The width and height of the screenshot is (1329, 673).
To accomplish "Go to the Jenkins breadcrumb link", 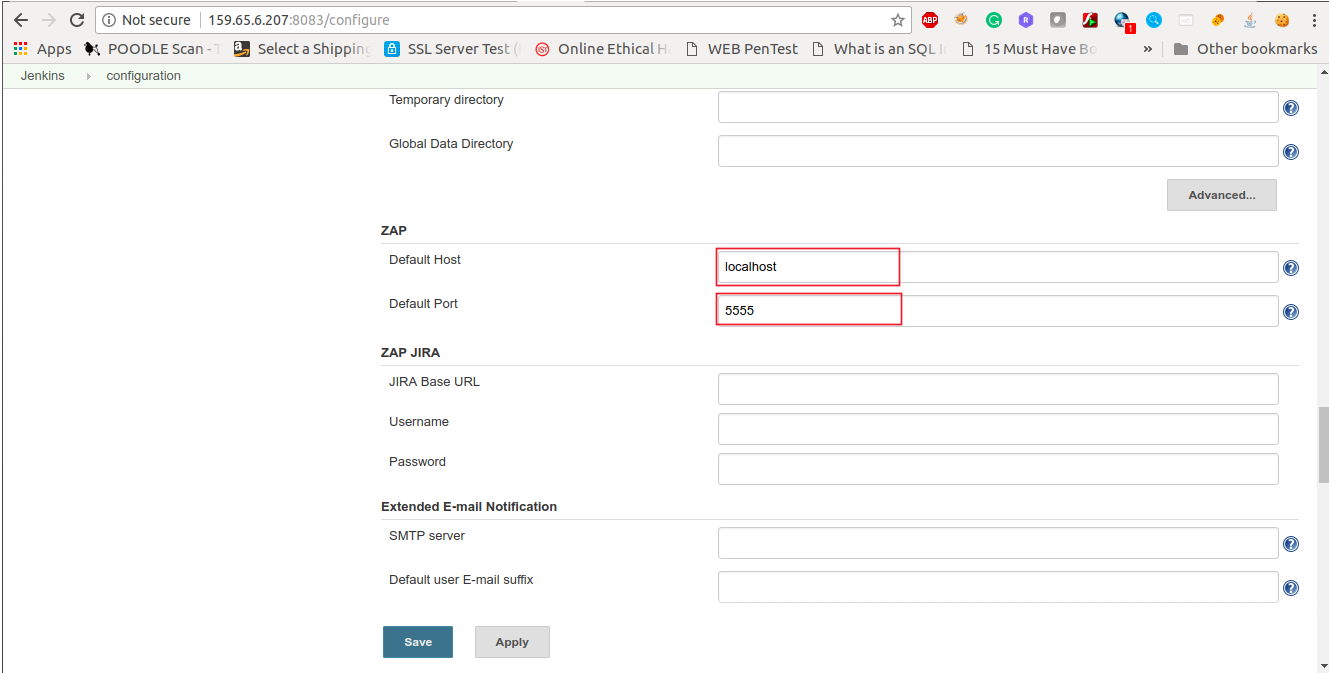I will tap(45, 75).
